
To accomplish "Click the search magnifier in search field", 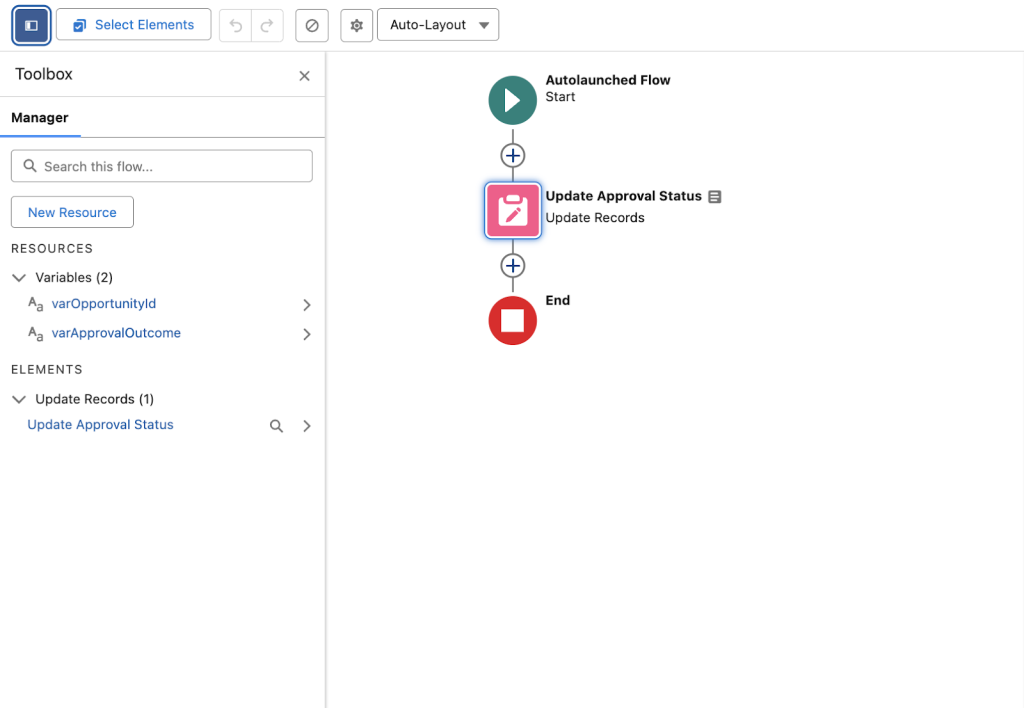I will pos(30,166).
